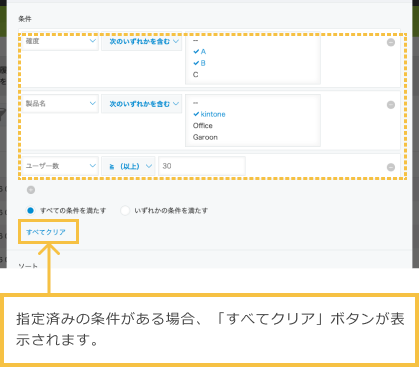Open the 次のいずれかを含む operator dropdown for 確度
419x367 pixels.
click(142, 41)
